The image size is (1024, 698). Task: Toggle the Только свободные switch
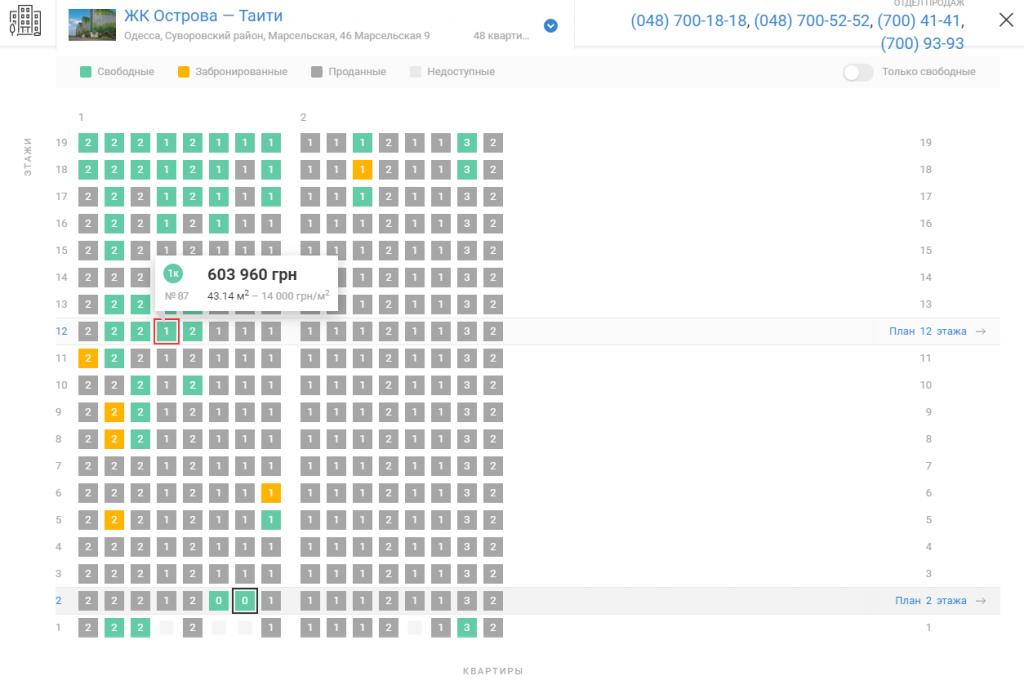coord(857,72)
